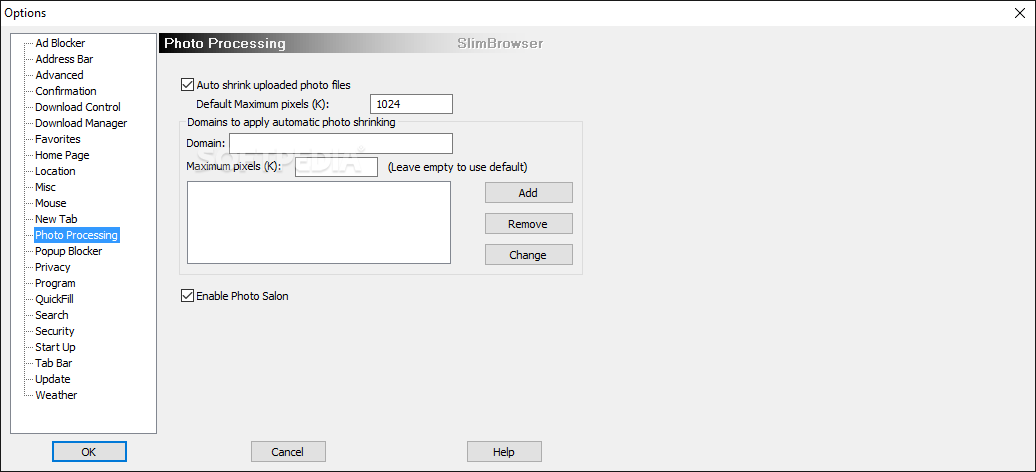This screenshot has width=1036, height=472.
Task: Select the Advanced category
Action: (x=59, y=75)
